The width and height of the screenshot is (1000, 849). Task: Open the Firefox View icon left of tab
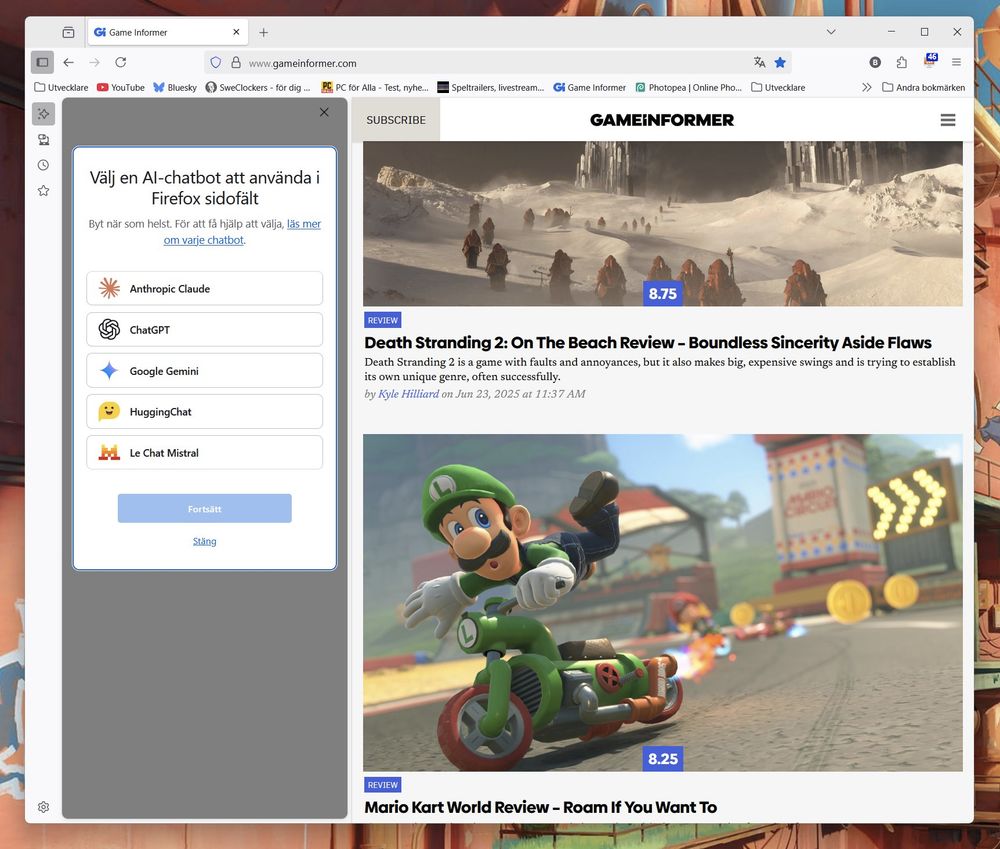[68, 32]
